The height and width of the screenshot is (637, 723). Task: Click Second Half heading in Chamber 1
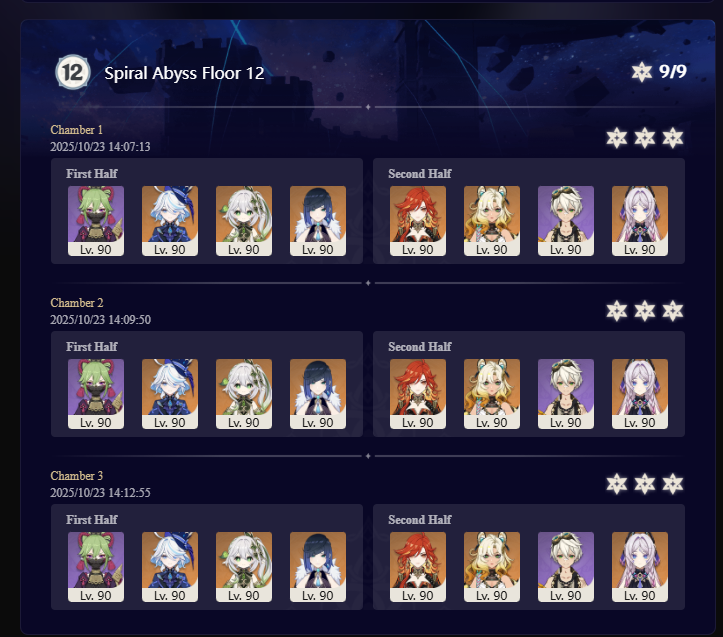click(x=420, y=174)
